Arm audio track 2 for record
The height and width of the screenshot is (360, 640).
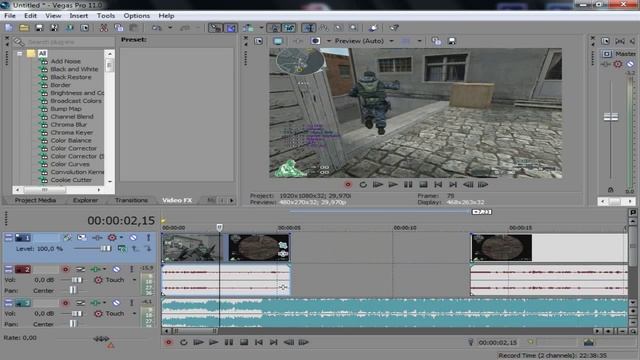65,269
